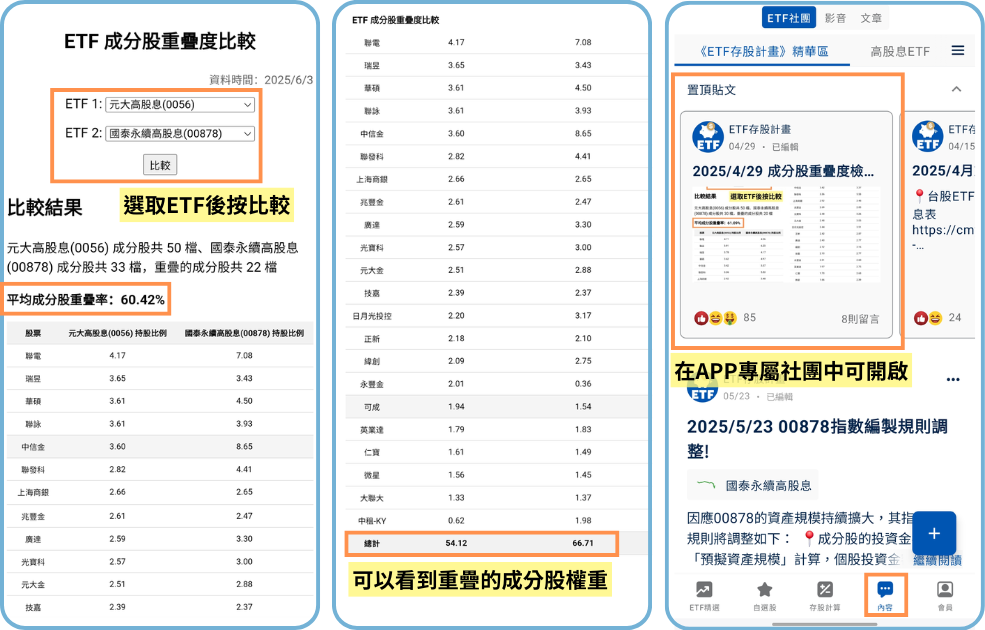Click the 英業達 row label

[372, 430]
